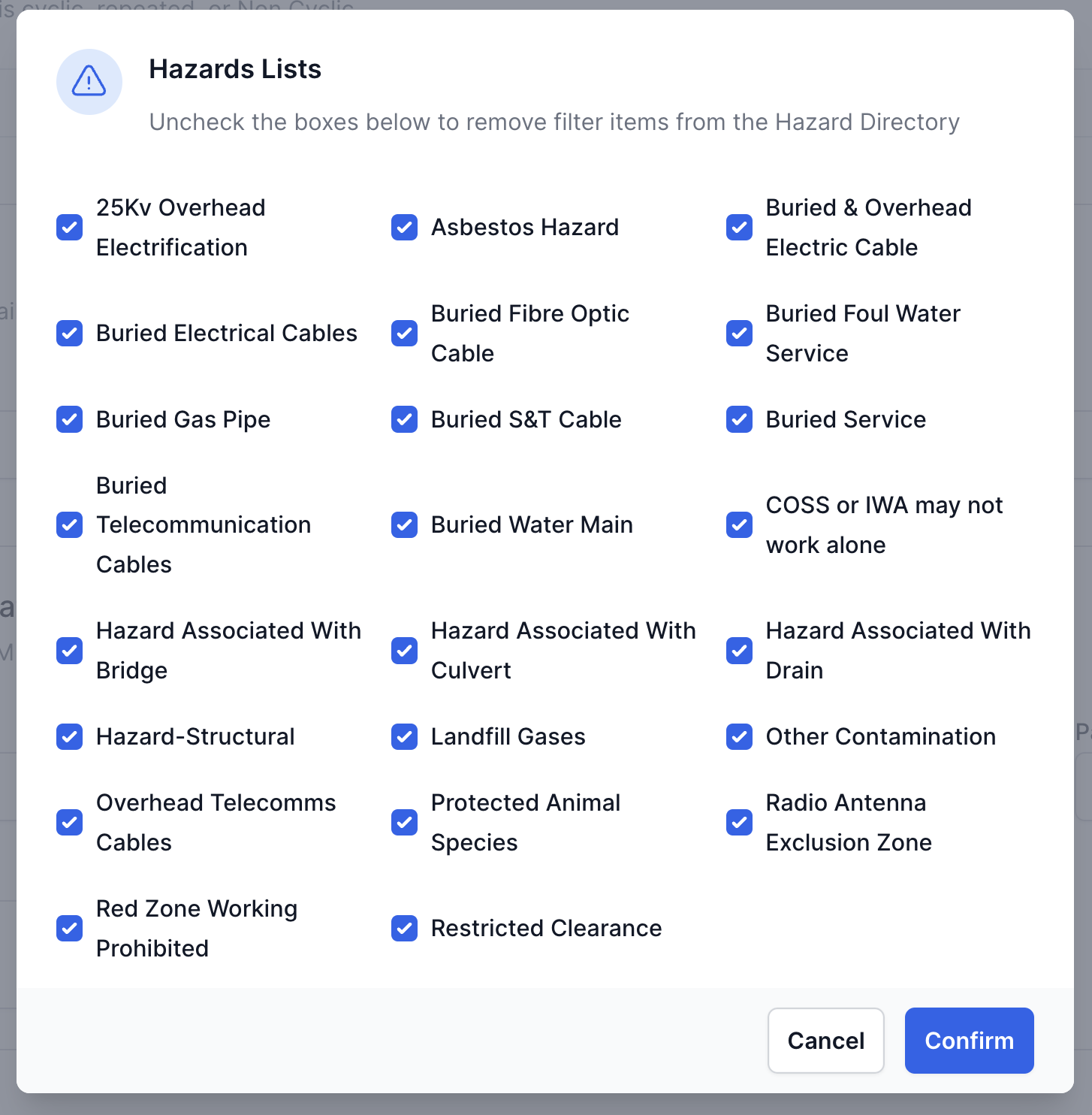Toggle Buried Foul Water Service
Screen dimensions: 1092x1115
739,334
